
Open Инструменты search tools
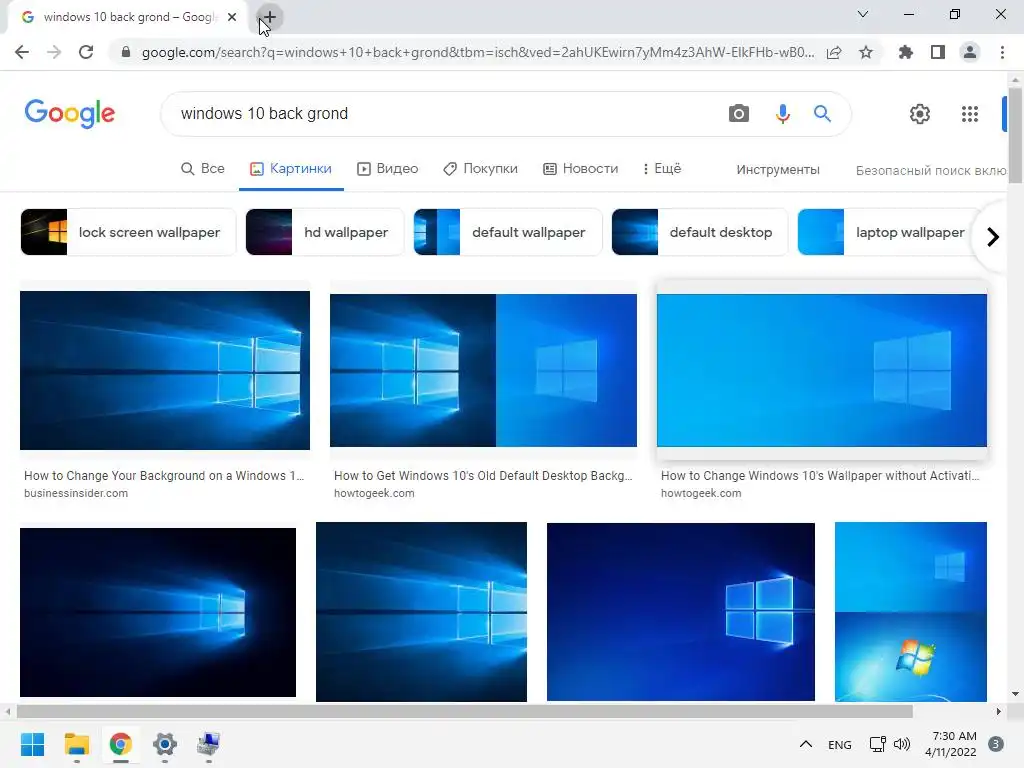[x=778, y=170]
